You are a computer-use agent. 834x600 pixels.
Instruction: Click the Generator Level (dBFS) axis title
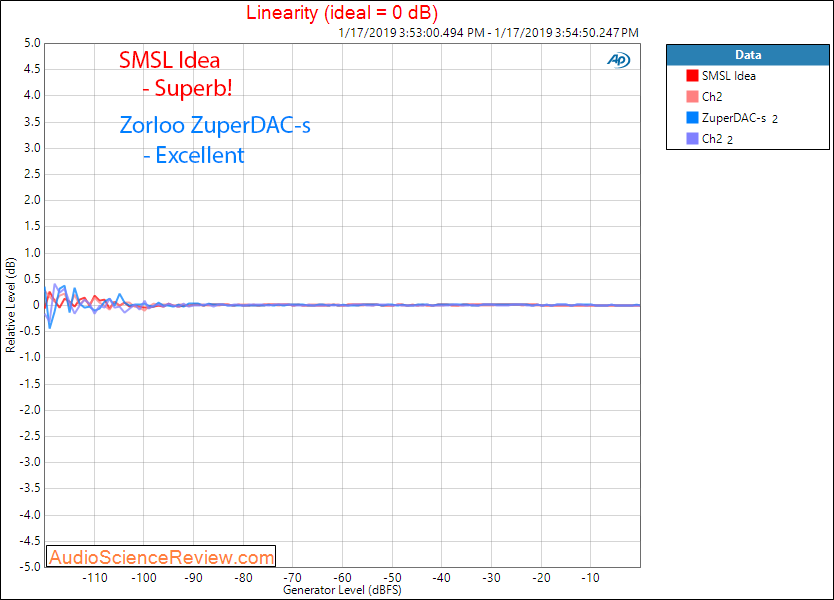(x=342, y=590)
